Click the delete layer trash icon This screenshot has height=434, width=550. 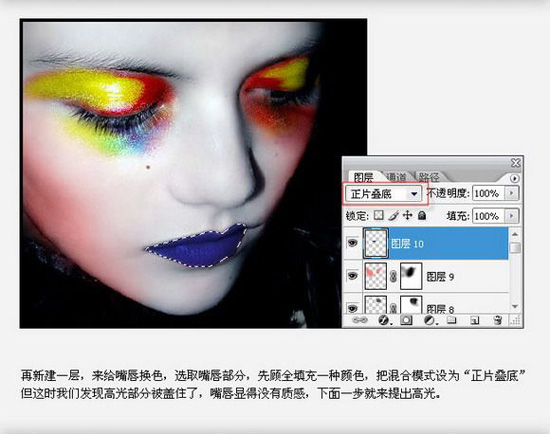[x=497, y=320]
